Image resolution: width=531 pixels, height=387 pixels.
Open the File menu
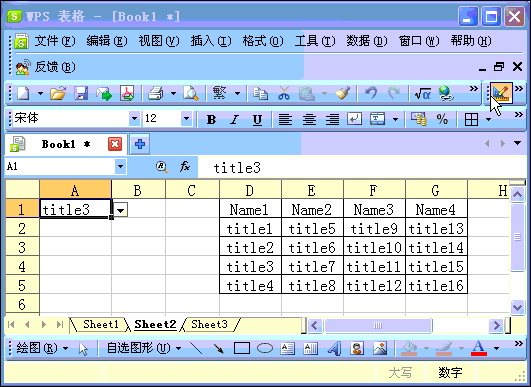click(x=54, y=41)
